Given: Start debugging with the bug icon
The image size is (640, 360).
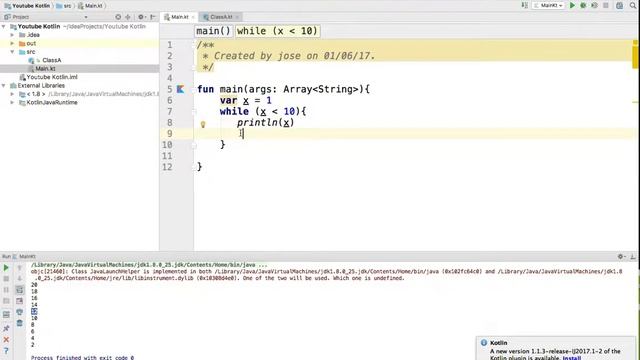Looking at the screenshot, I should [583, 5].
